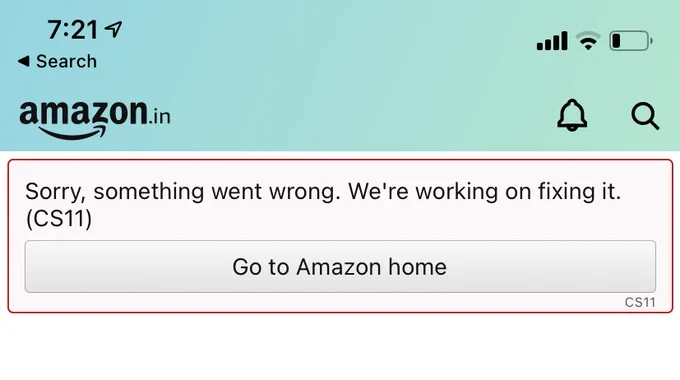Return to previous app via Search label
This screenshot has height=380, width=680.
pyautogui.click(x=66, y=61)
